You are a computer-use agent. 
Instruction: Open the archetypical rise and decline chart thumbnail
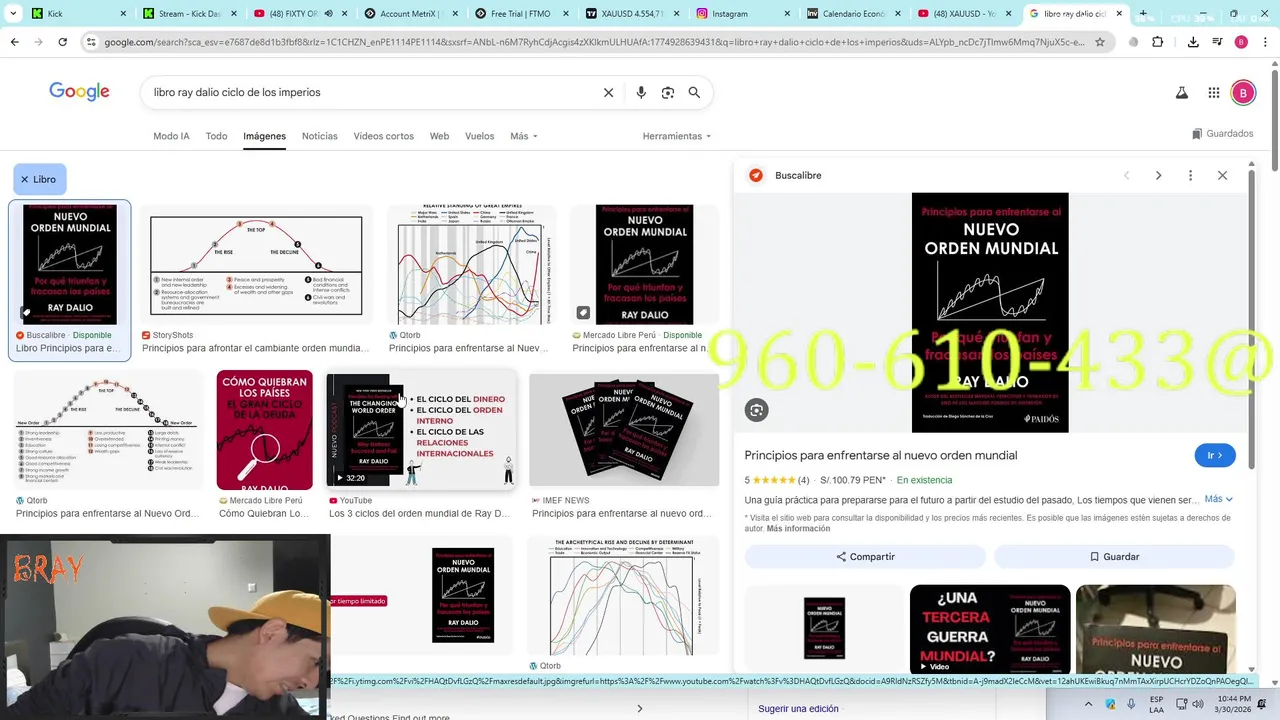coord(621,595)
